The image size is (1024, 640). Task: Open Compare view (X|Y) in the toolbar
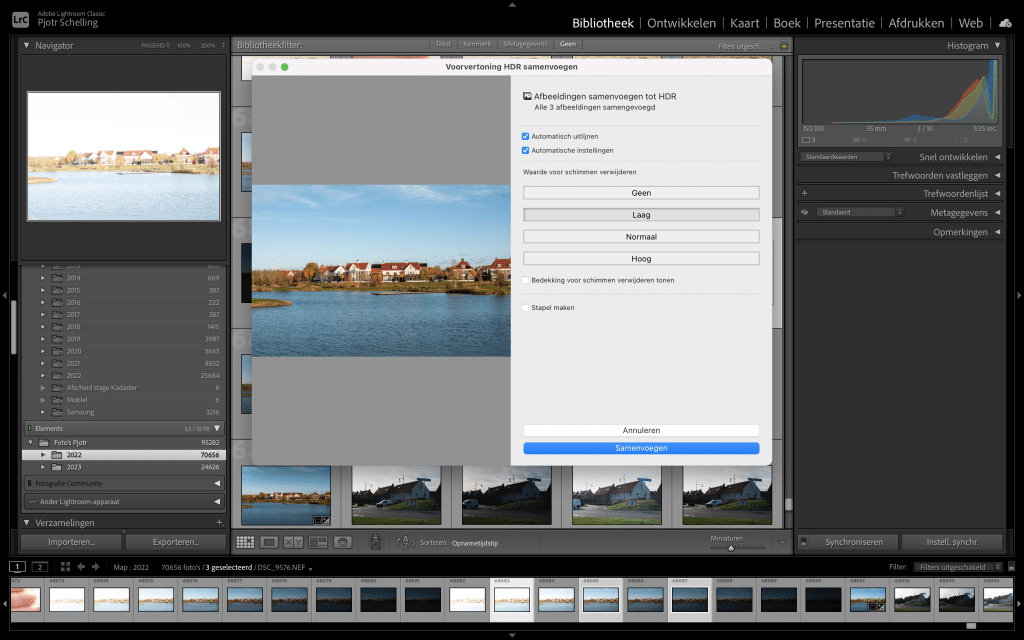(x=293, y=542)
